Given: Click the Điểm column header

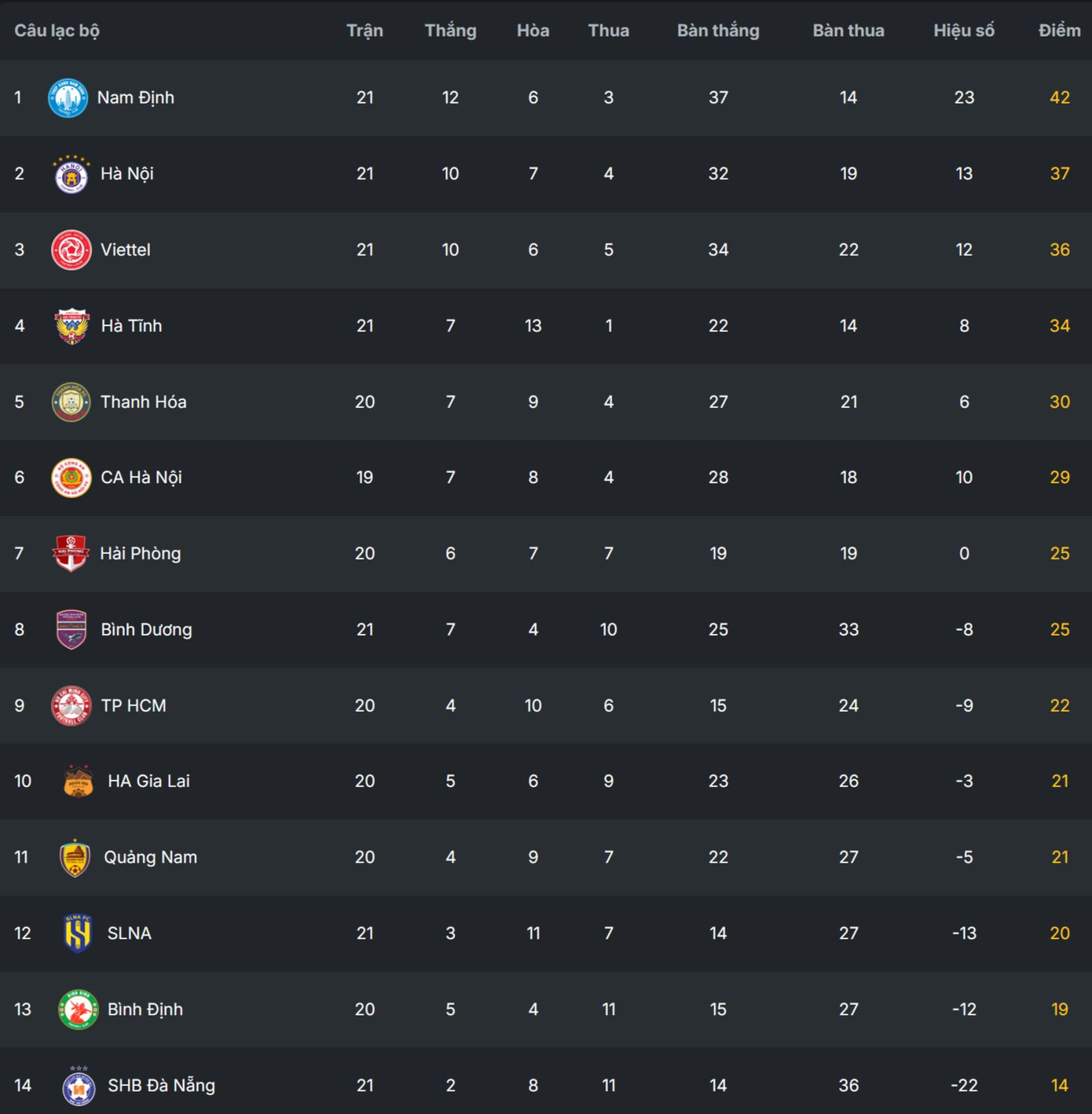Looking at the screenshot, I should [1059, 31].
